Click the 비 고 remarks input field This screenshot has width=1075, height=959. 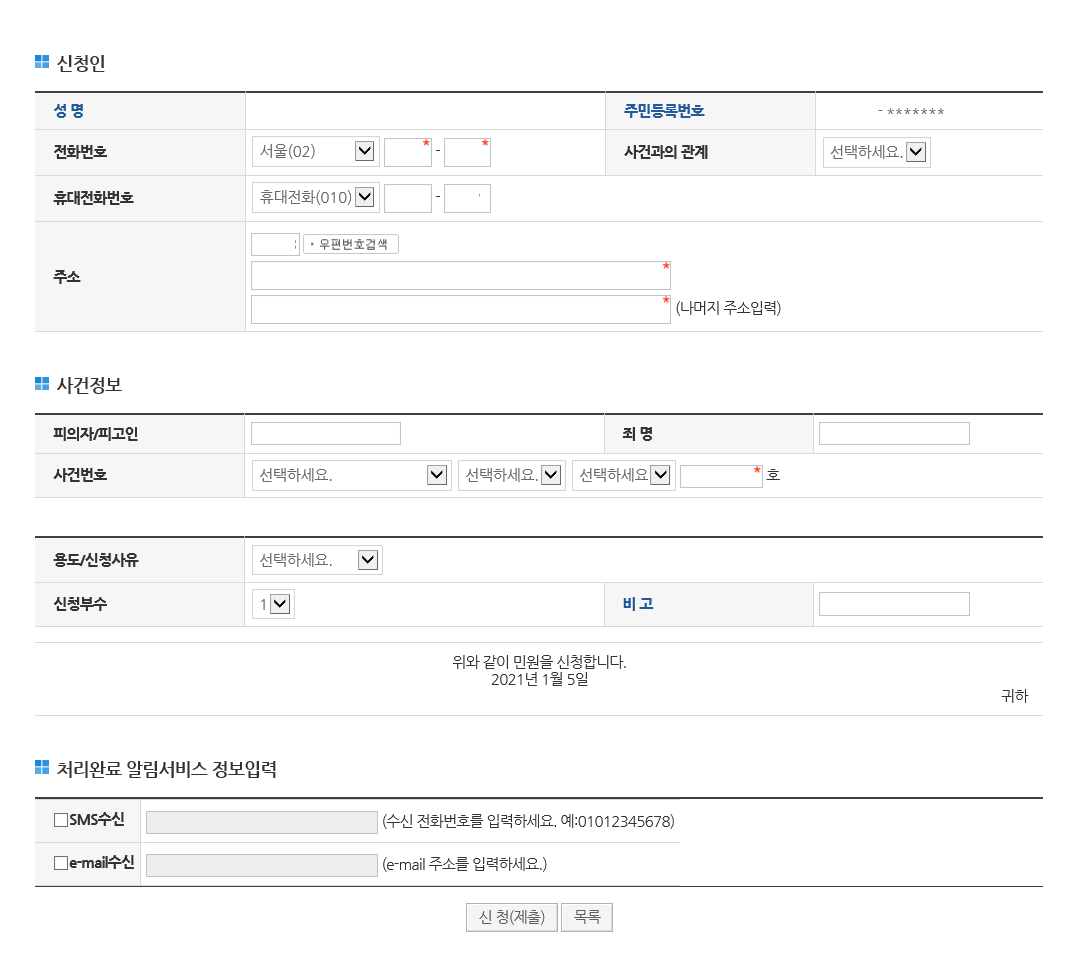click(x=893, y=604)
